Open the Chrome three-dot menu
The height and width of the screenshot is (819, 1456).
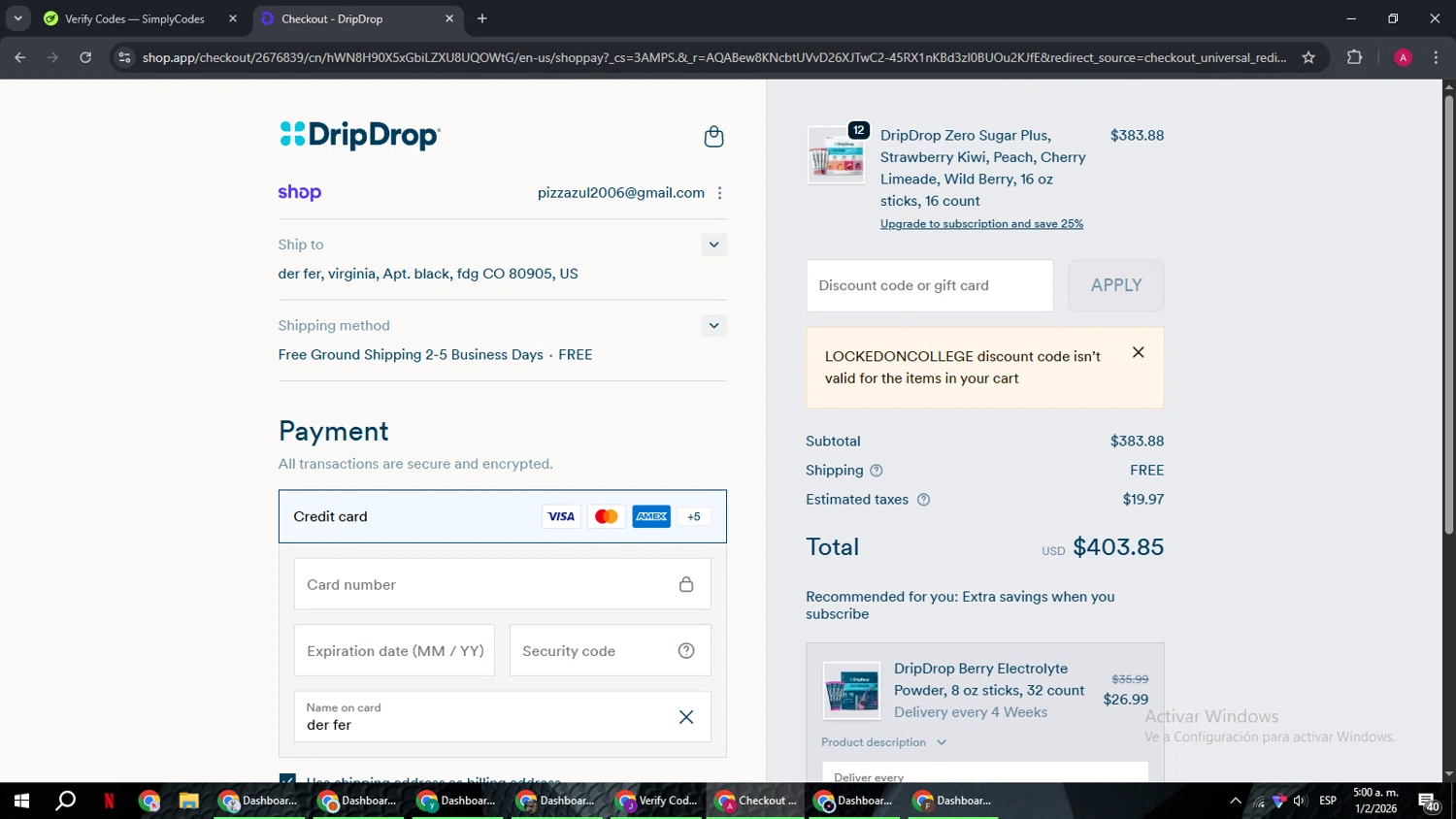[1436, 57]
